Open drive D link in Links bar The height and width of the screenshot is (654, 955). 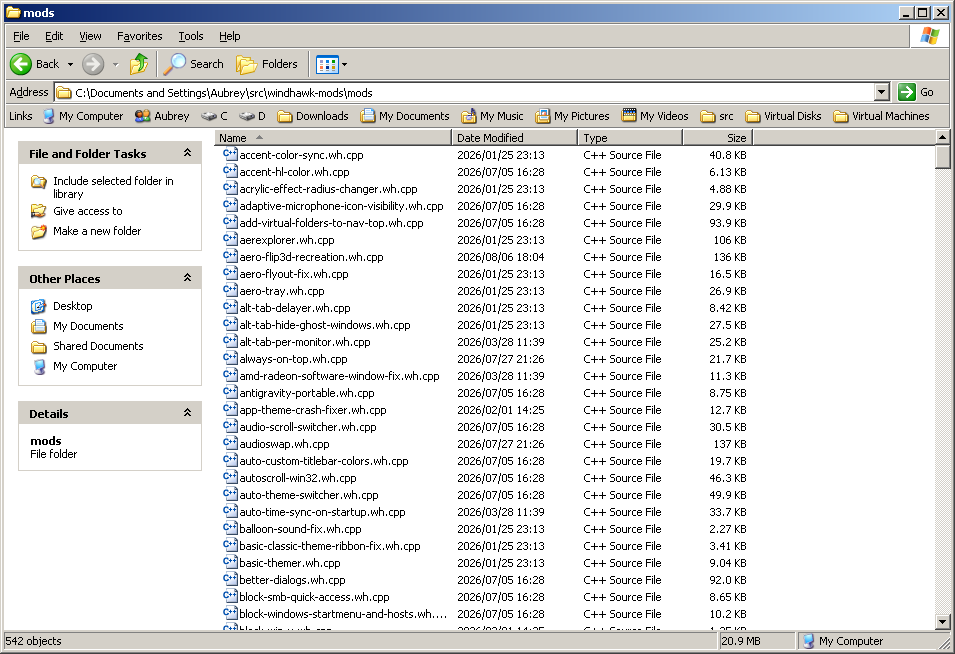(252, 116)
